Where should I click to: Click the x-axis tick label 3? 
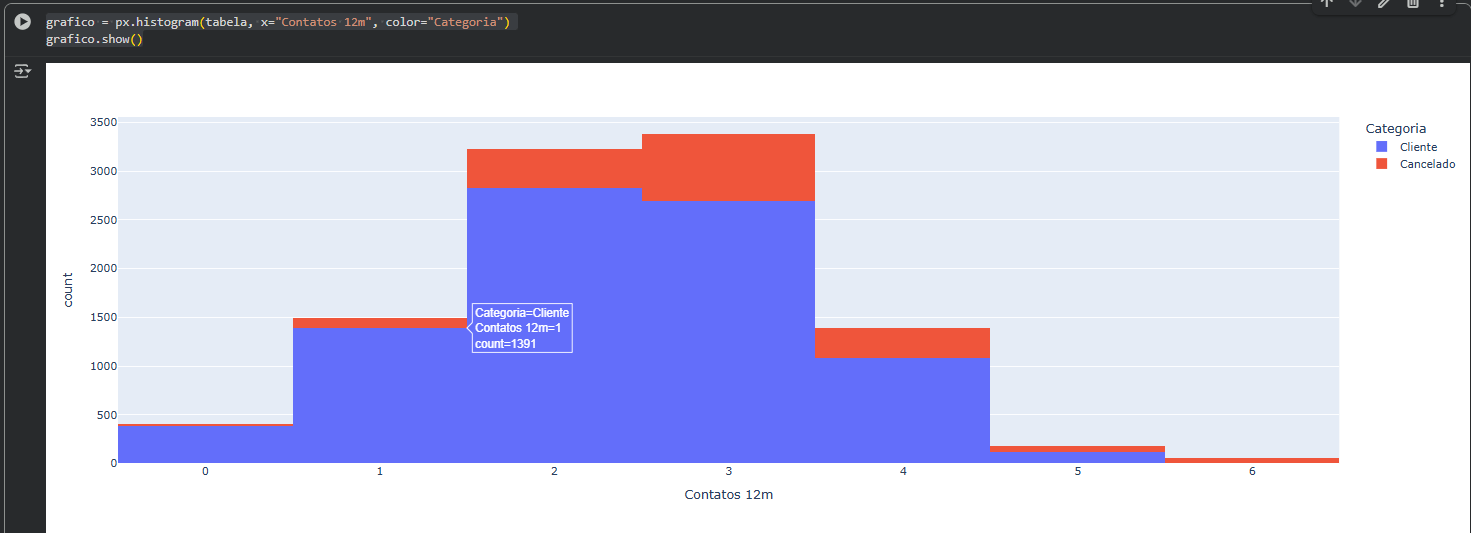click(729, 471)
